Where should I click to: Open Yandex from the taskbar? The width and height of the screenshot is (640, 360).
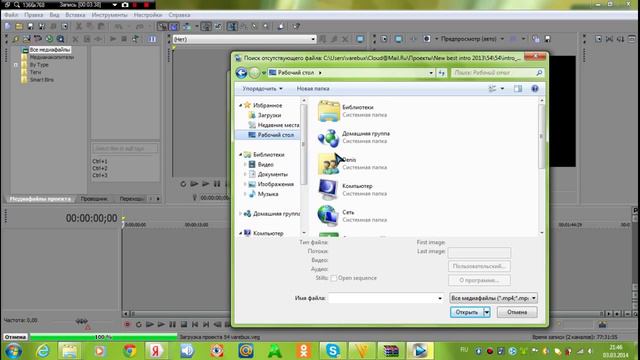coord(156,351)
